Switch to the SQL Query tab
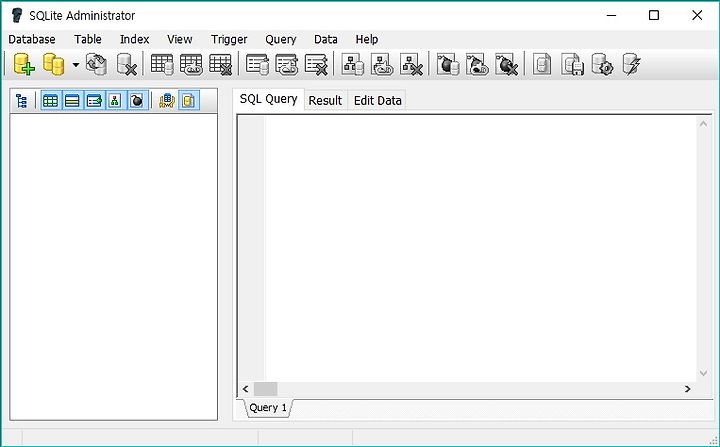720x447 pixels. 269,99
